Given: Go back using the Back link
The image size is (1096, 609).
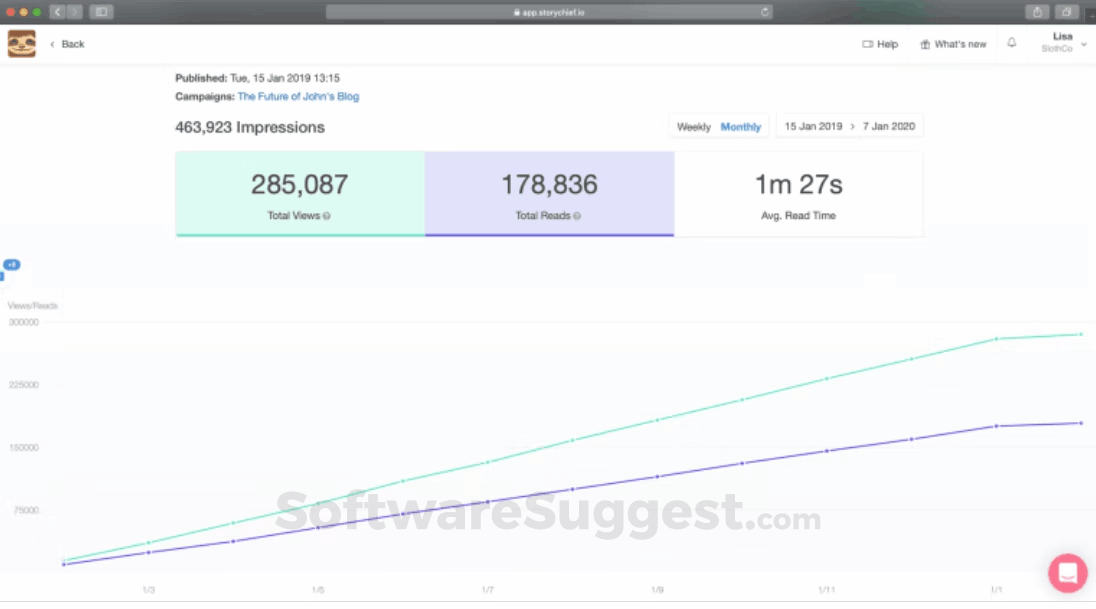Looking at the screenshot, I should pos(67,44).
